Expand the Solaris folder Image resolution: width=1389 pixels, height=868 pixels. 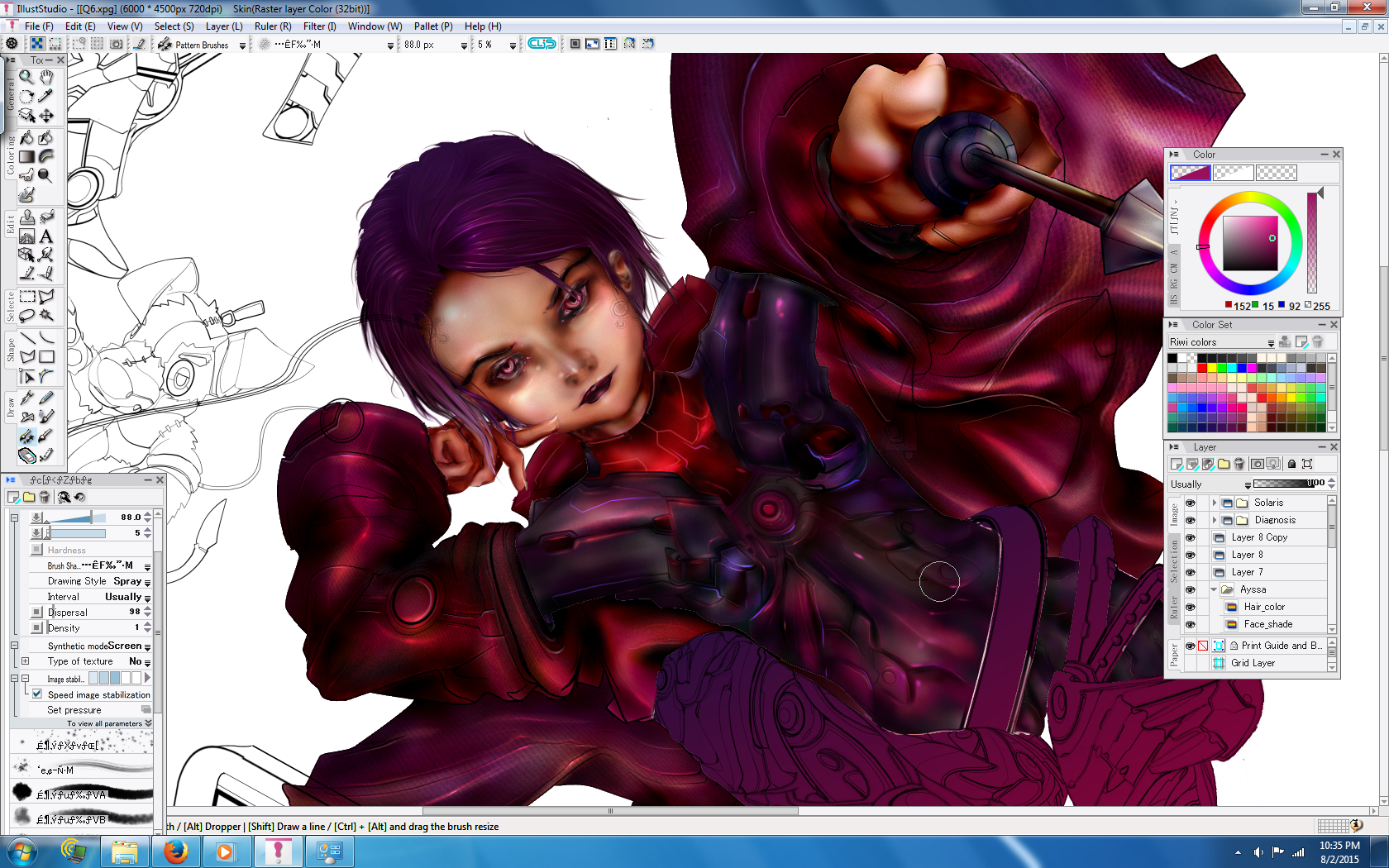1214,503
